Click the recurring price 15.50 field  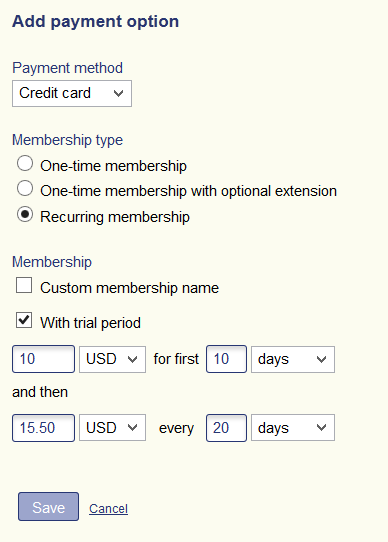pos(44,428)
